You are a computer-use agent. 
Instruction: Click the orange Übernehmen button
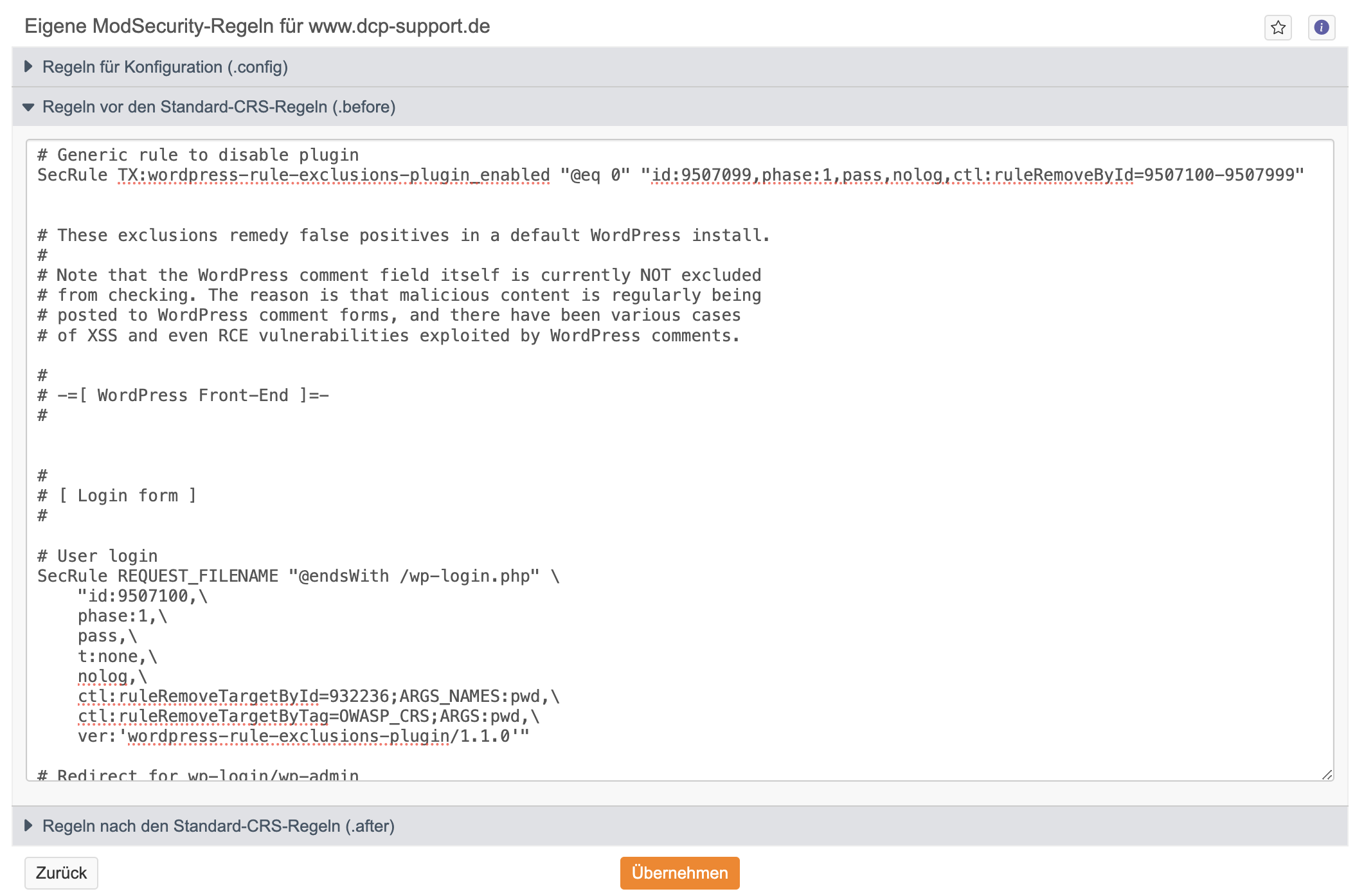(679, 873)
